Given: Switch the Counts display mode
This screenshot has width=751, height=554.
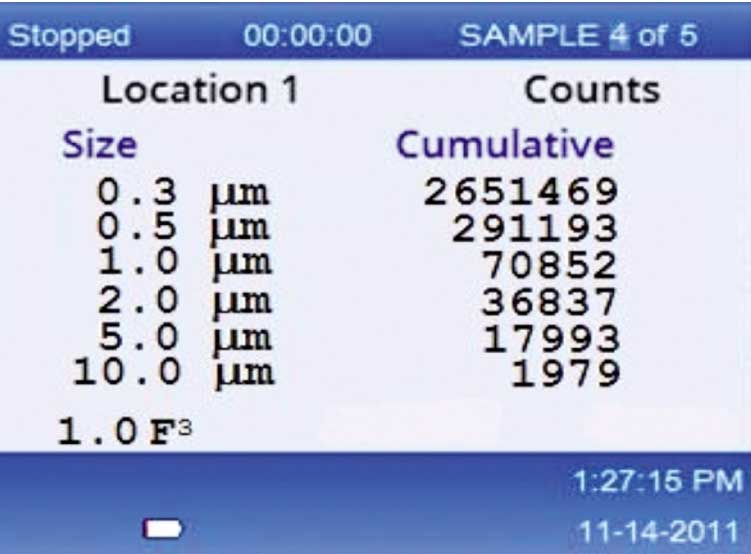Looking at the screenshot, I should (592, 91).
